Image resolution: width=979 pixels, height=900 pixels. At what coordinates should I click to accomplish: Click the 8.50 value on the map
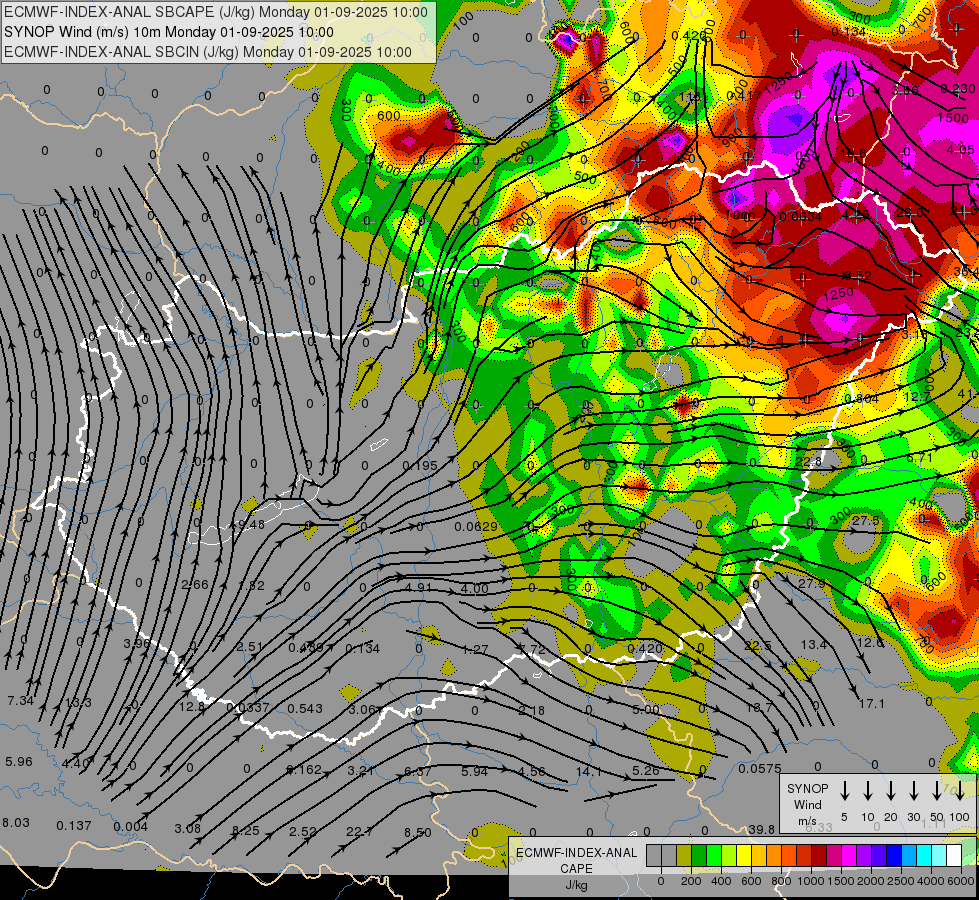[418, 833]
